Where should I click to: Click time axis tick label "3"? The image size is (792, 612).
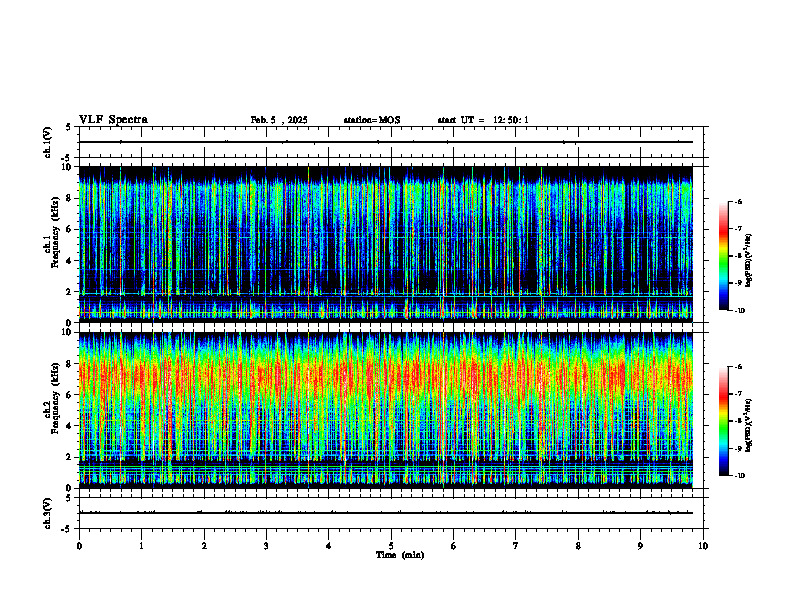pyautogui.click(x=266, y=546)
